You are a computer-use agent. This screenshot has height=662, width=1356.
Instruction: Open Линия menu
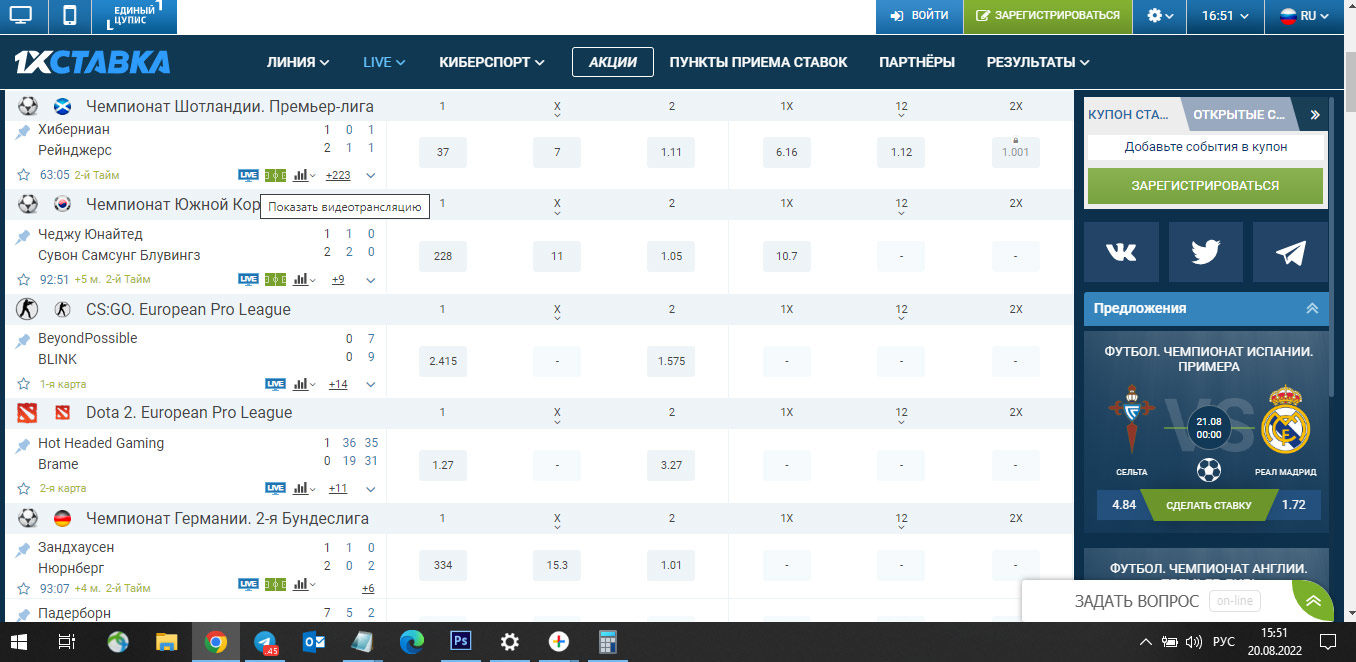[x=298, y=62]
